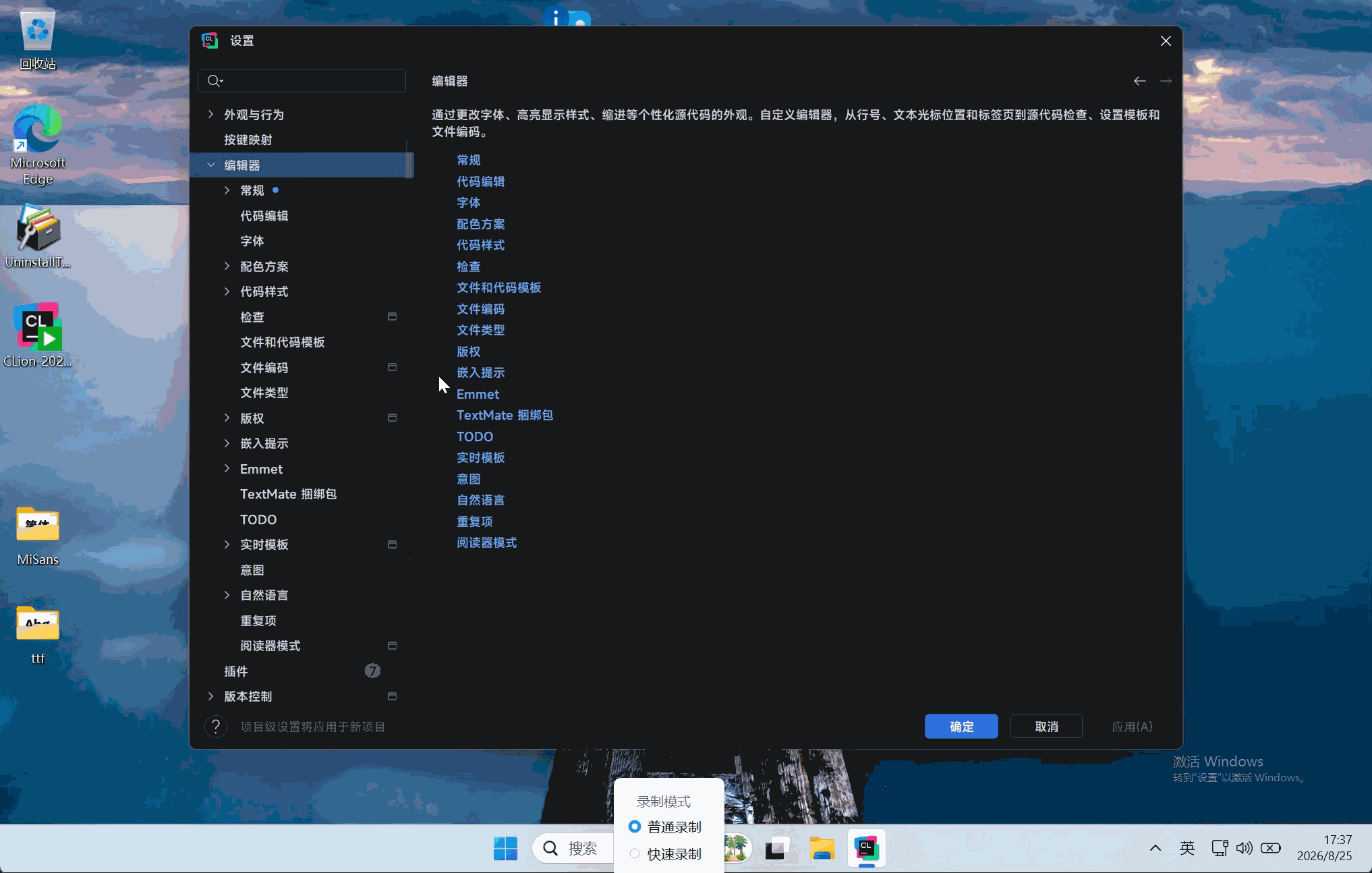The height and width of the screenshot is (873, 1372).
Task: Expand the 配色方案 tree node
Action: coord(227,266)
